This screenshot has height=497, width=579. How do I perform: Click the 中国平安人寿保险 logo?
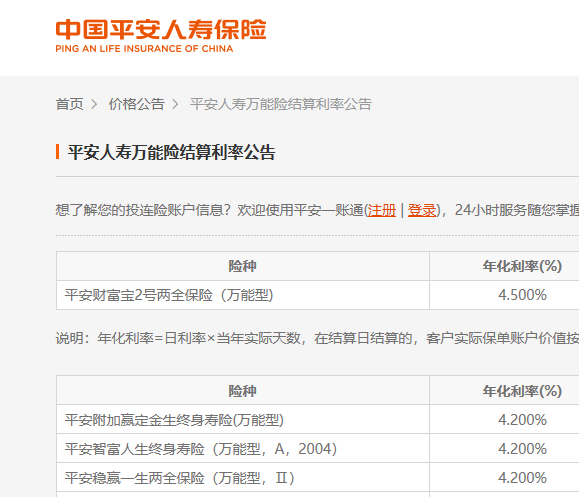pos(161,35)
